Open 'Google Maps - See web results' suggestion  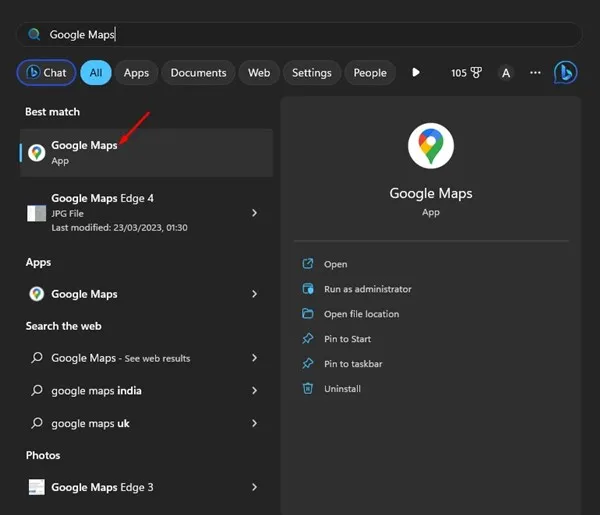(x=147, y=358)
